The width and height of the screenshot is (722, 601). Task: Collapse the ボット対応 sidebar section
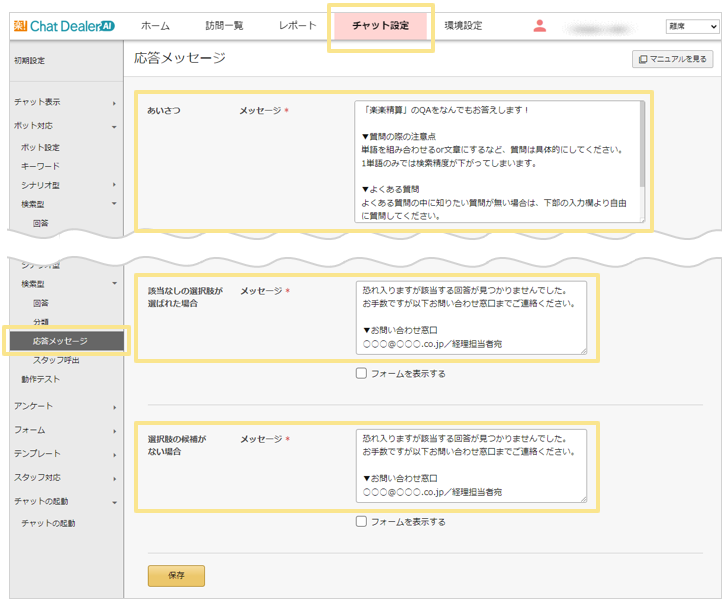pyautogui.click(x=60, y=126)
